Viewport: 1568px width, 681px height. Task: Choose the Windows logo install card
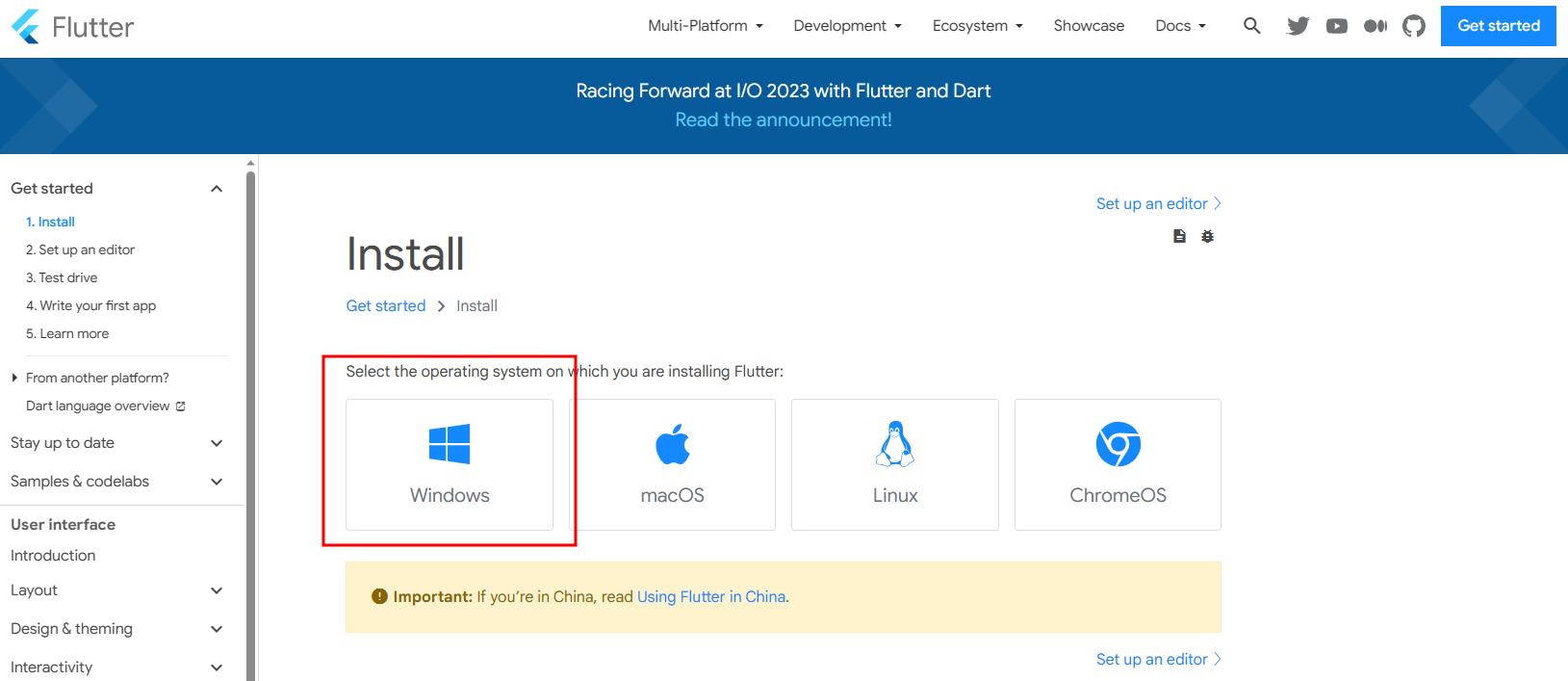click(450, 464)
